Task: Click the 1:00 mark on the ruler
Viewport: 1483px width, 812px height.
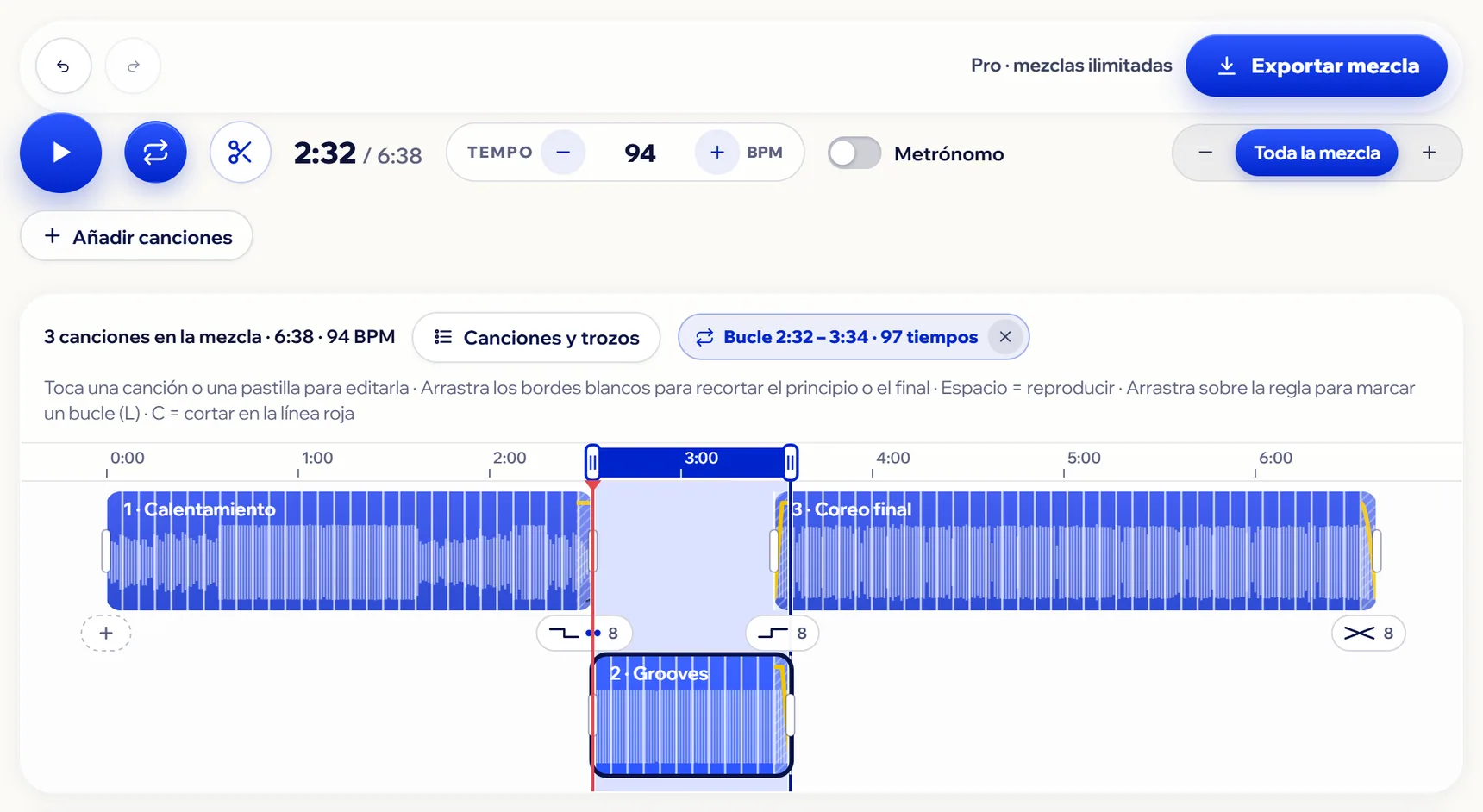Action: tap(316, 459)
